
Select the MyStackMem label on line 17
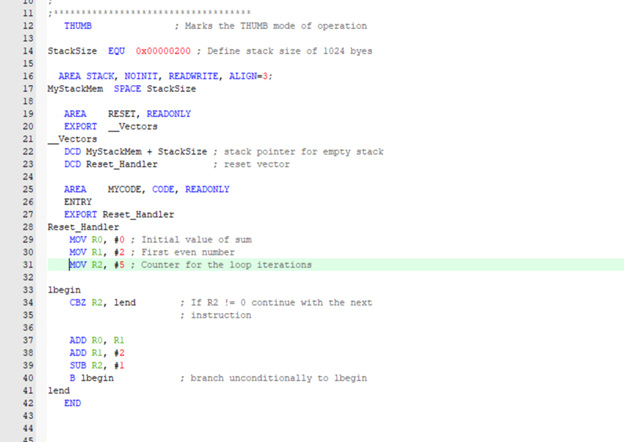click(x=76, y=88)
